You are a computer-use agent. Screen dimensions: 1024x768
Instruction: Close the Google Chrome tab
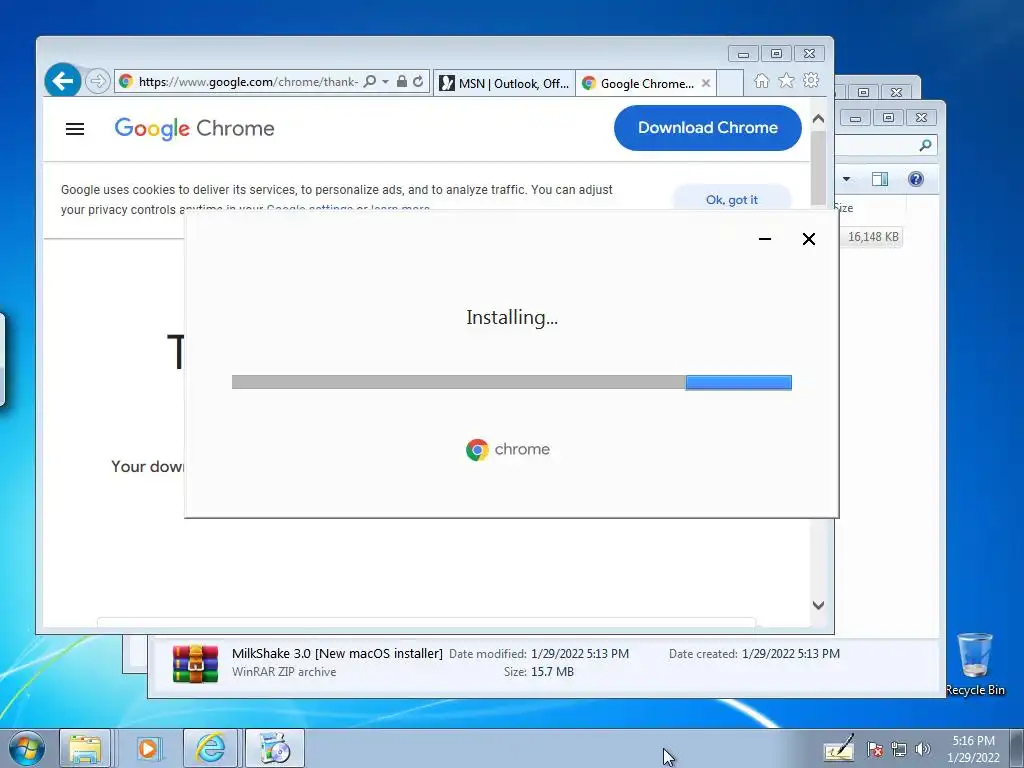click(x=706, y=83)
